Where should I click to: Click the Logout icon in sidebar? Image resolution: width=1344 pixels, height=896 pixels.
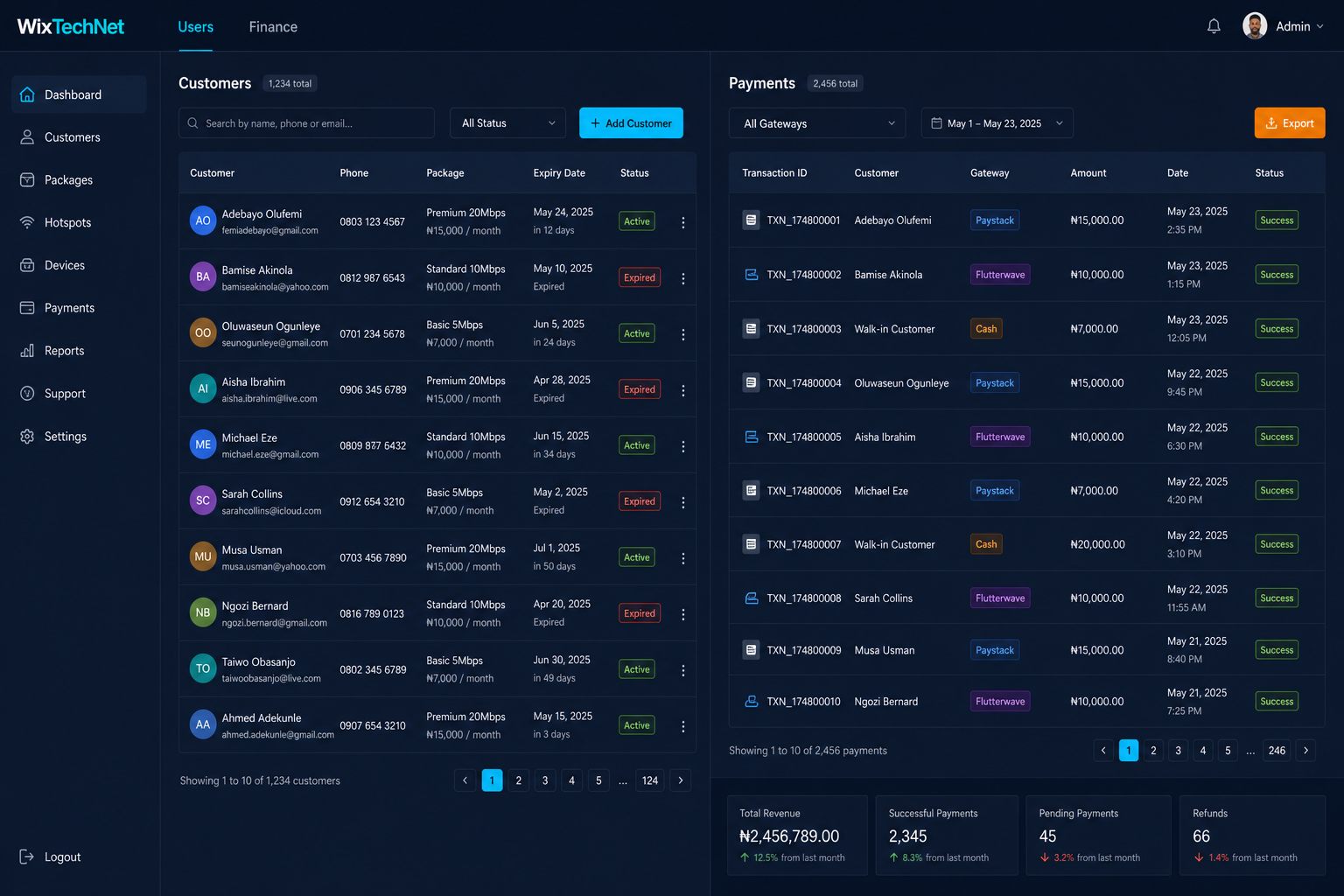point(27,857)
